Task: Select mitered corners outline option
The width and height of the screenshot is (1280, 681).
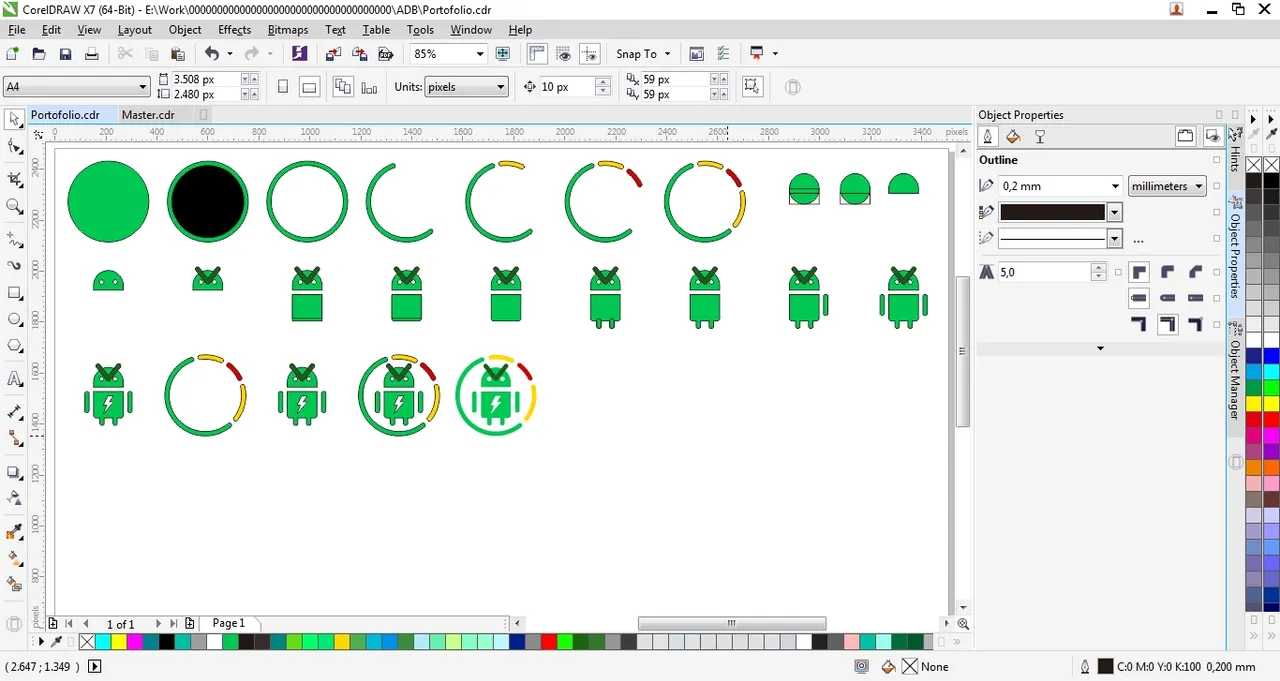Action: (x=1139, y=272)
